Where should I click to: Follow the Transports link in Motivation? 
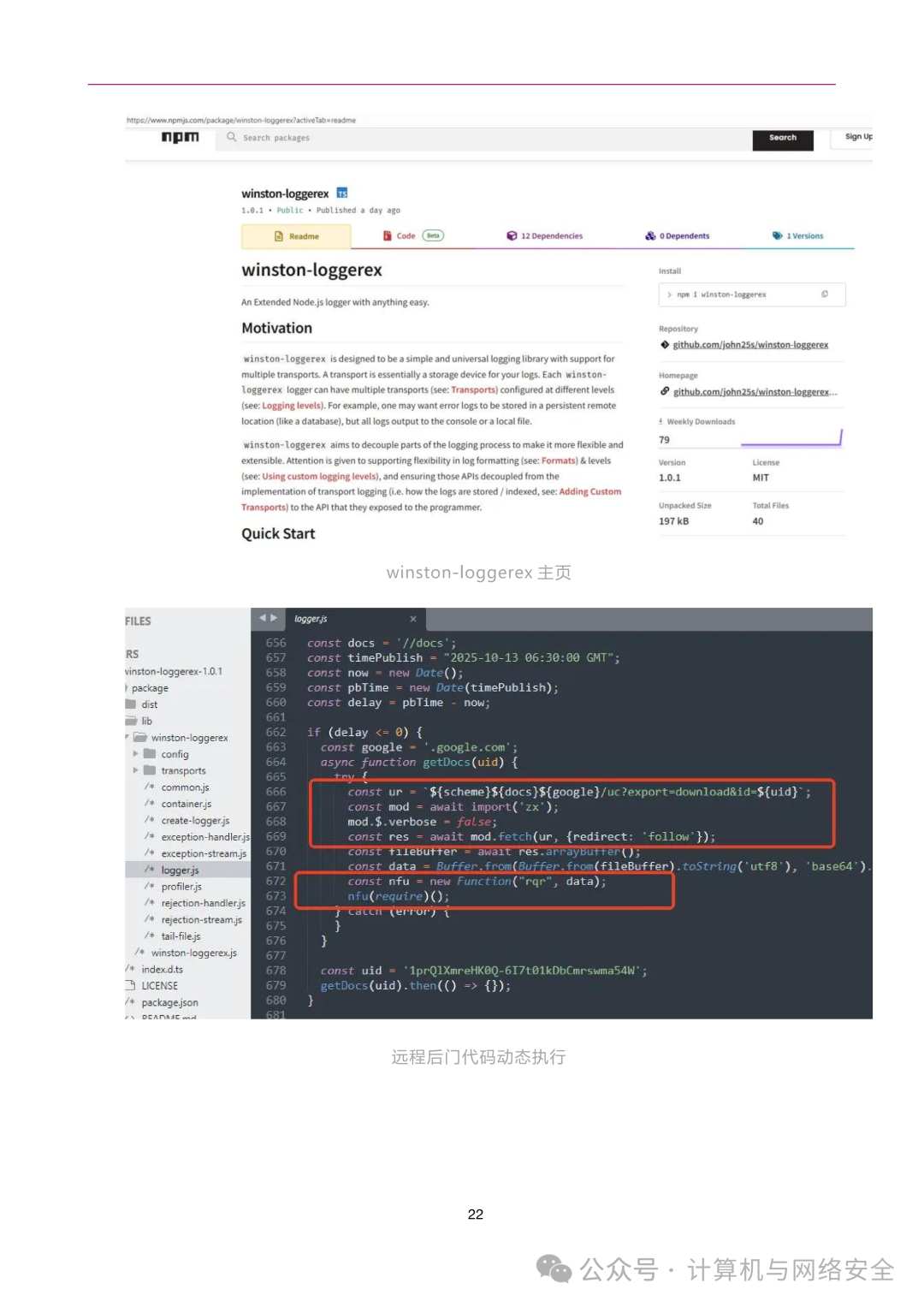(474, 390)
